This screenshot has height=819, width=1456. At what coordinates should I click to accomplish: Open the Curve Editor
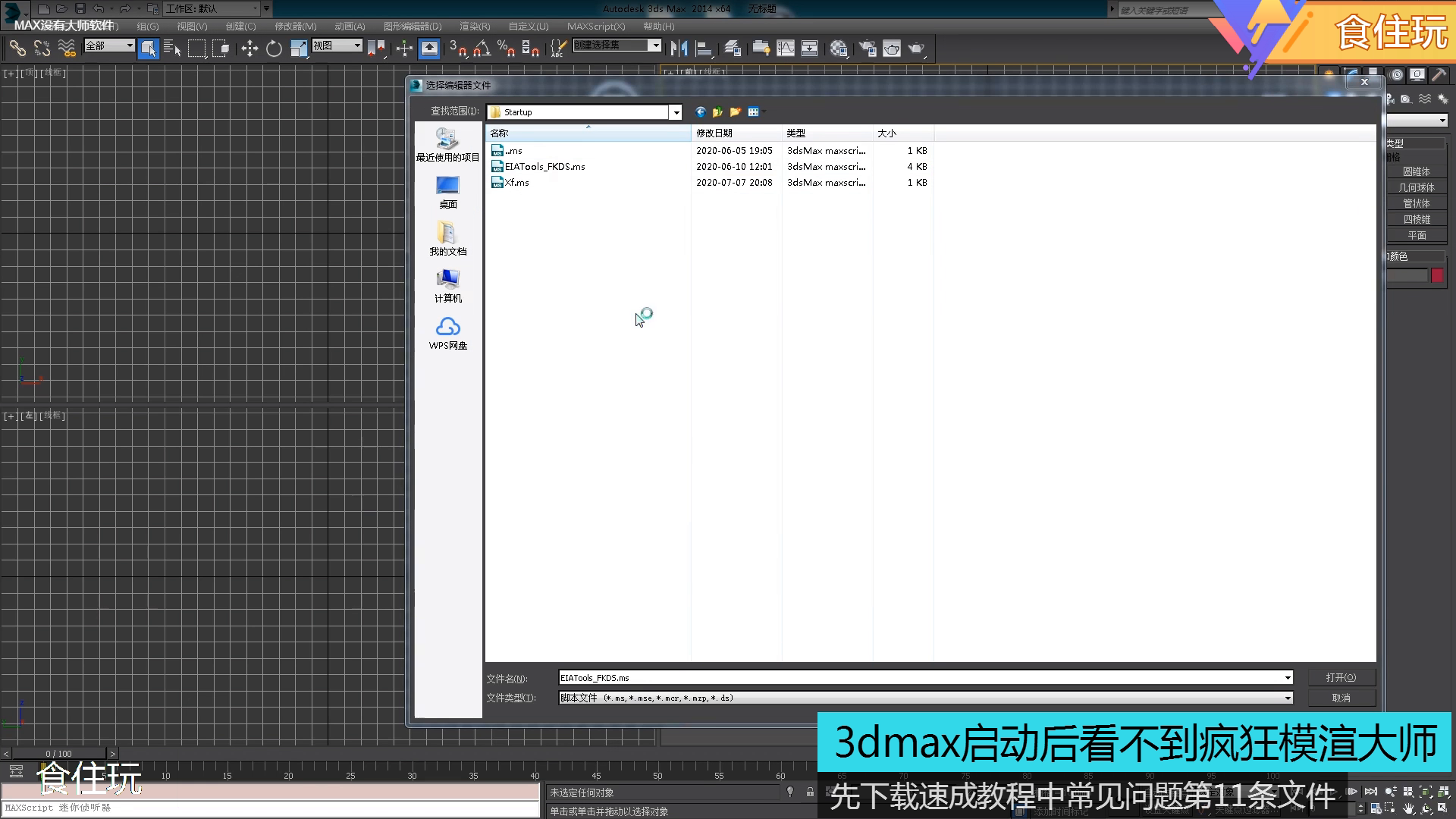click(786, 49)
